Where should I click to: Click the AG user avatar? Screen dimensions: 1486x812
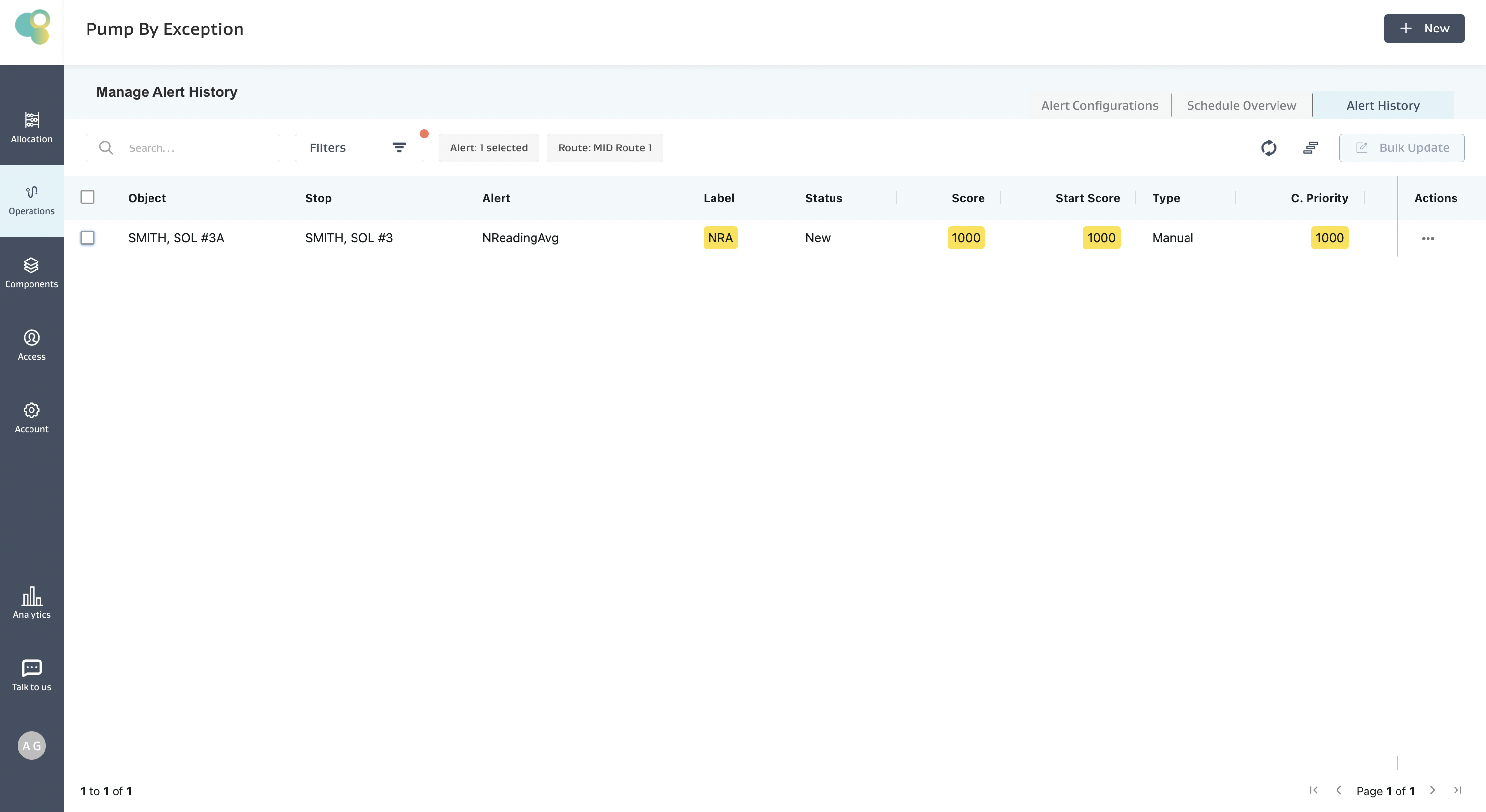(x=32, y=746)
